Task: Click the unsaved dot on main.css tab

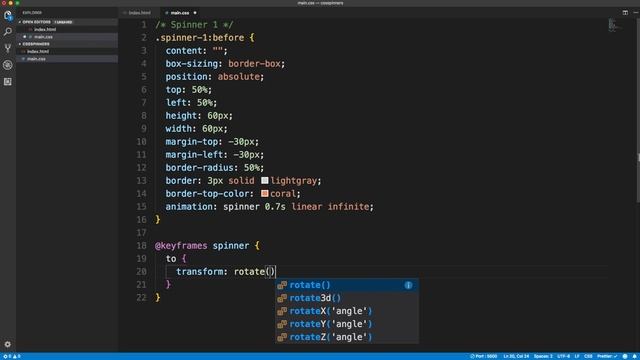Action: click(x=195, y=13)
